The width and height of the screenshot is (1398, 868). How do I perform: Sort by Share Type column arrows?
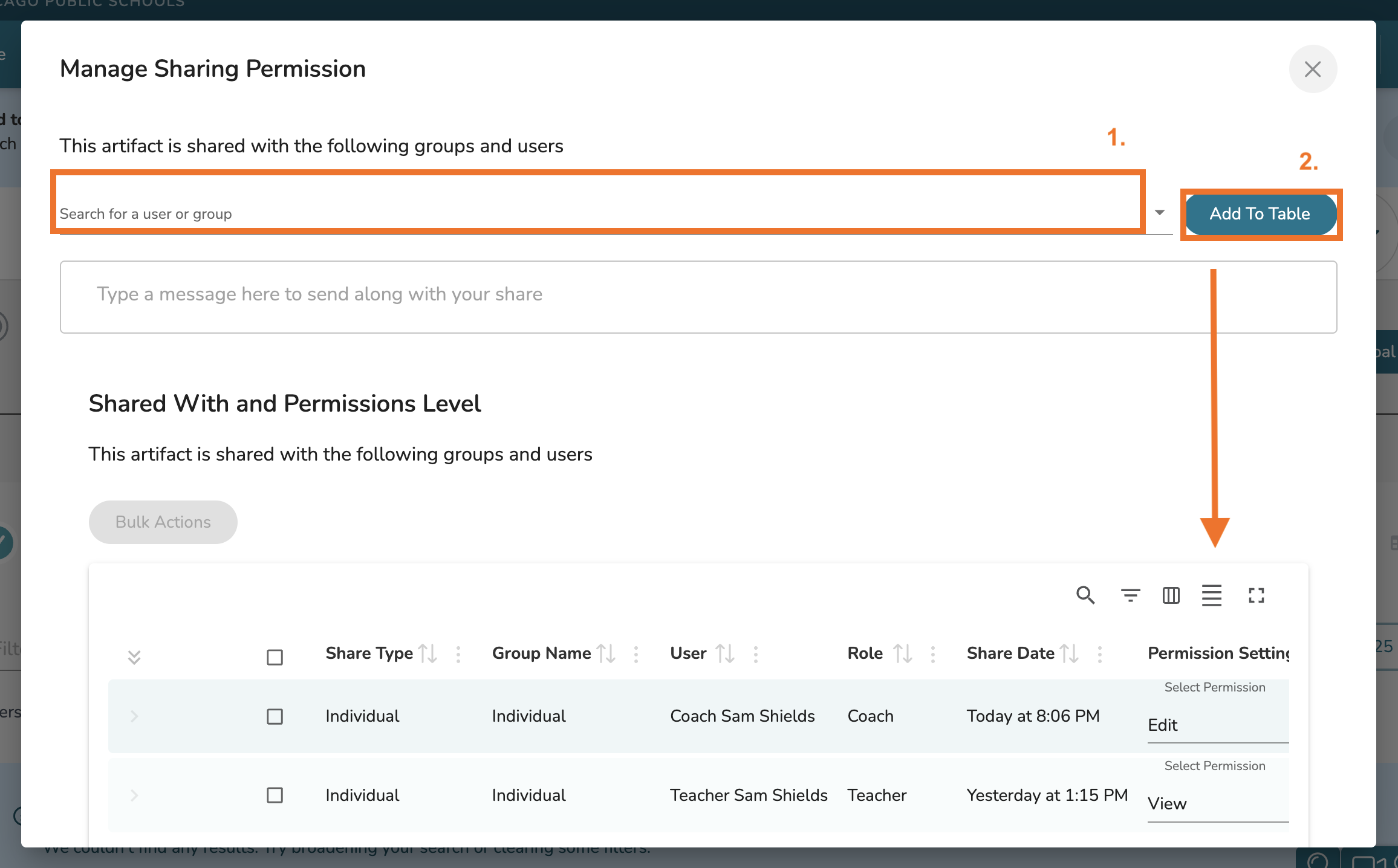click(428, 653)
